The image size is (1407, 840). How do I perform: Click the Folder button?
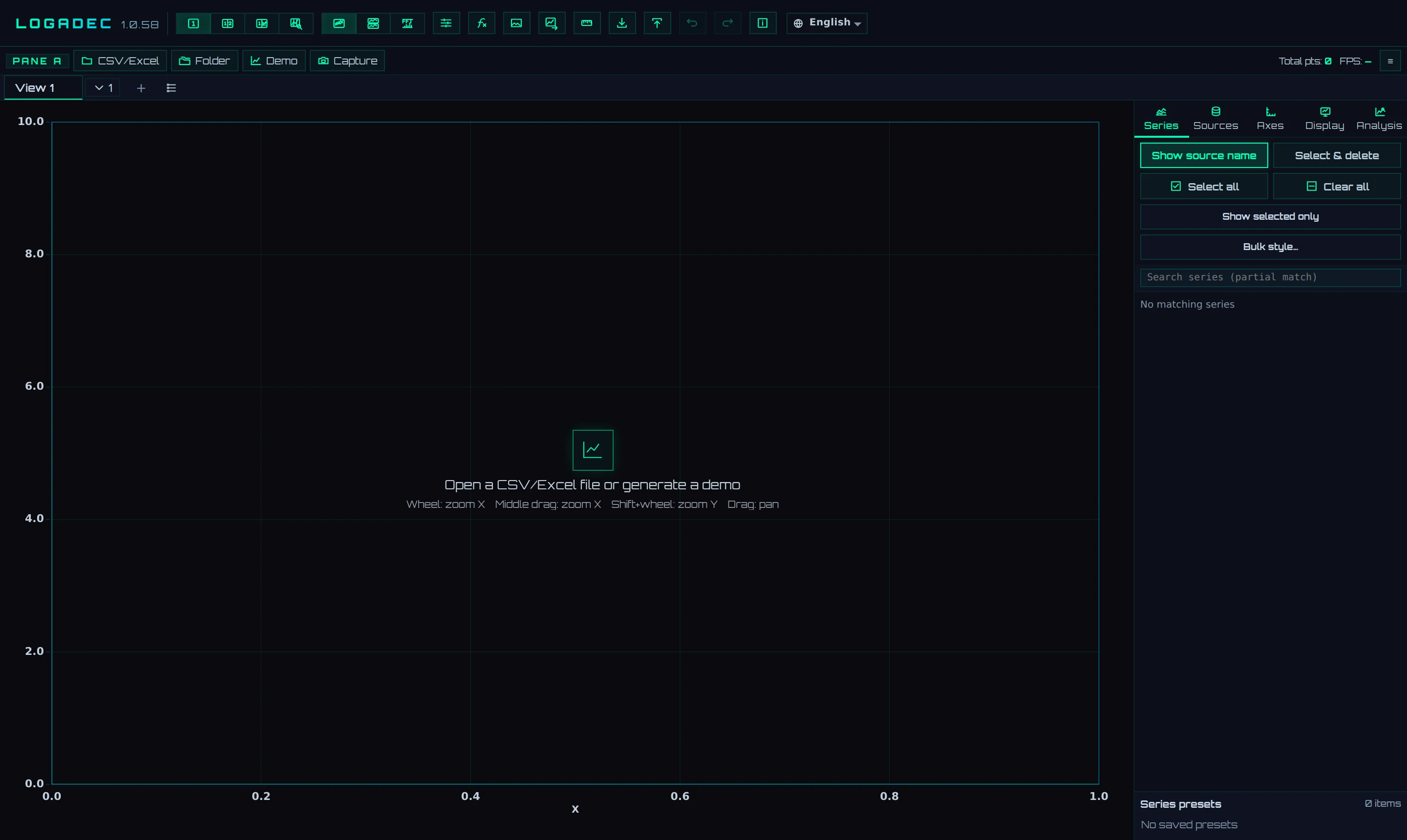(x=204, y=61)
